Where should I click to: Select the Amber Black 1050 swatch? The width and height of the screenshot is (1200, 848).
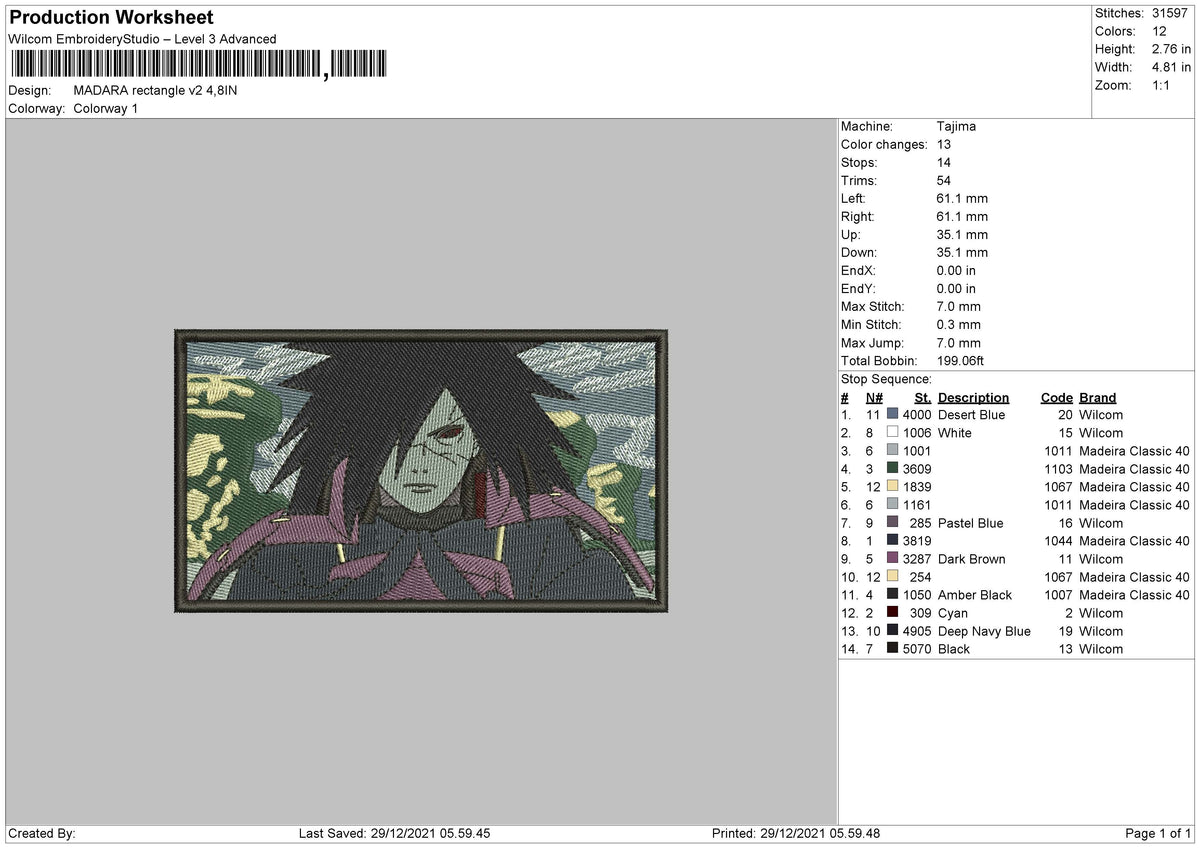[891, 595]
